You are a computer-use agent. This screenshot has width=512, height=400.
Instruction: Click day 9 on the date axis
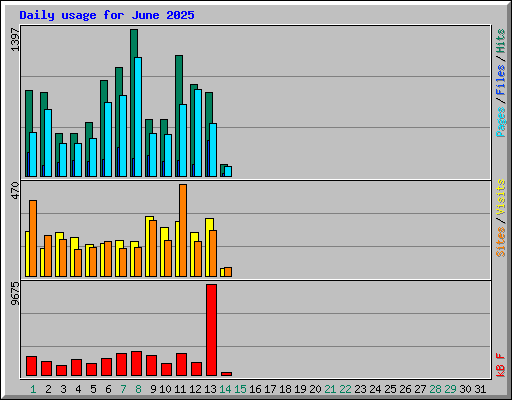[x=153, y=389]
